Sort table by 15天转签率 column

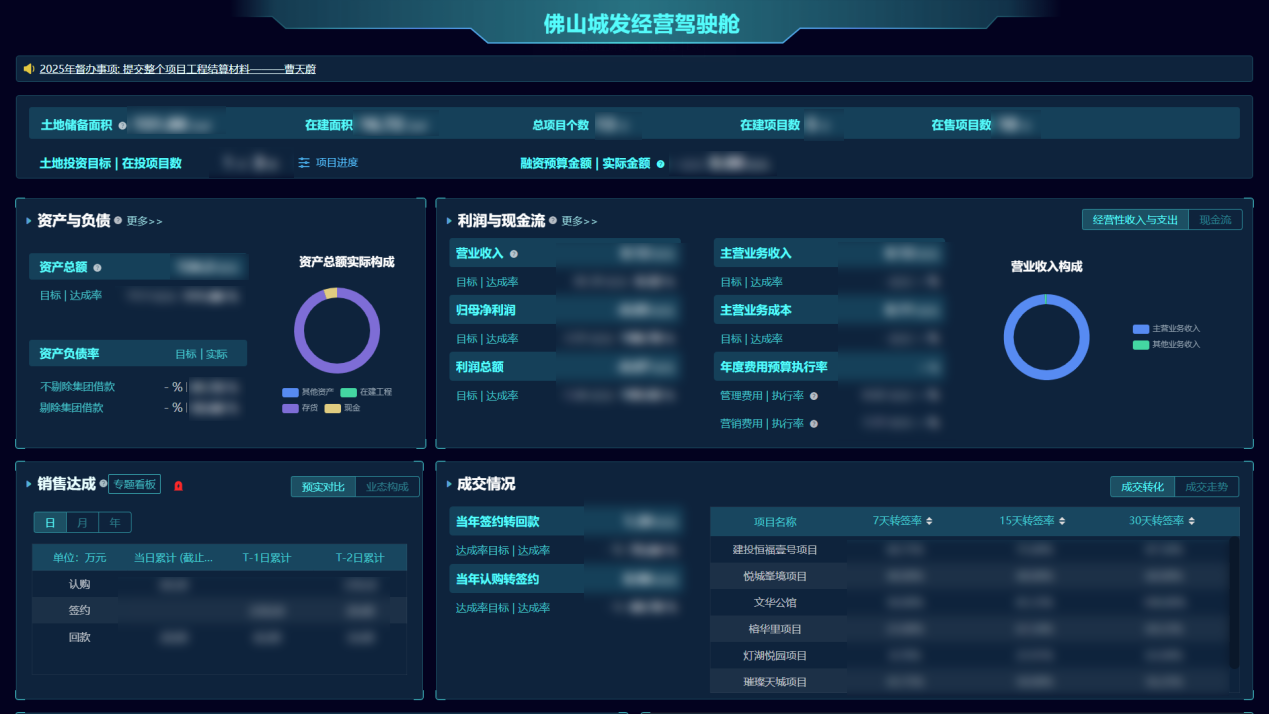point(1061,521)
